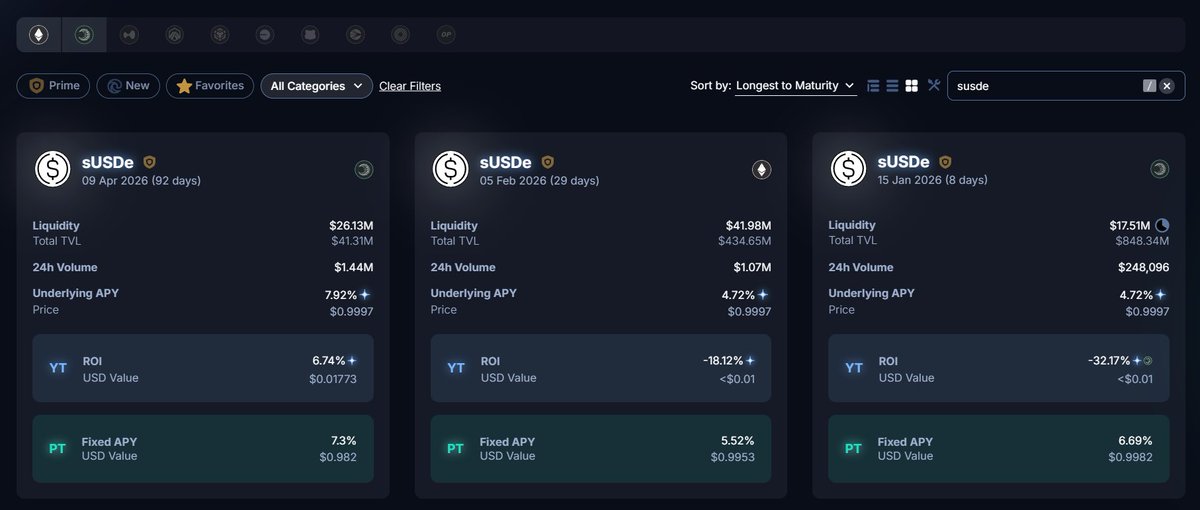Viewport: 1200px width, 510px height.
Task: Toggle the Favorites filter
Action: click(210, 86)
